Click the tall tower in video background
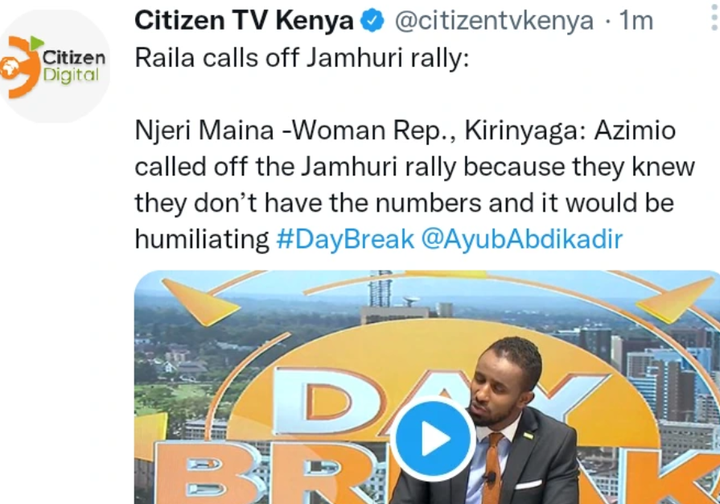The image size is (720, 504). coord(380,291)
